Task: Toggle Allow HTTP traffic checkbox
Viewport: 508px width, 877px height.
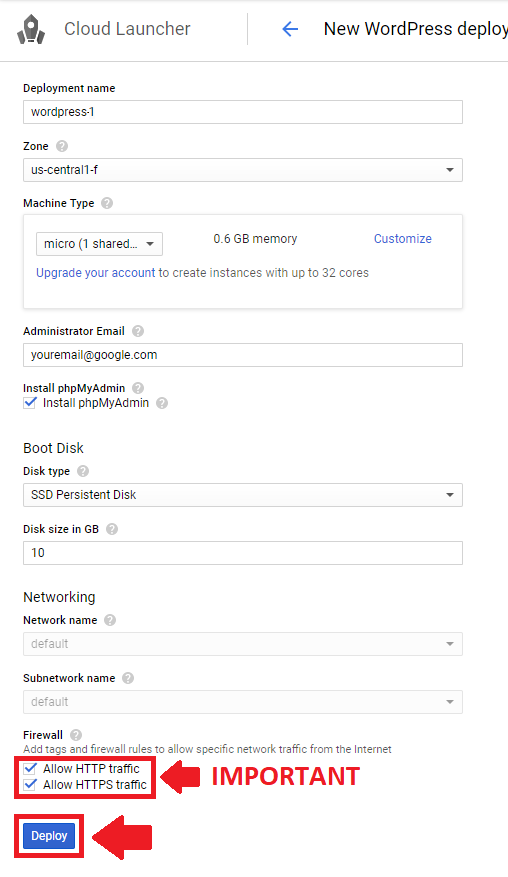Action: click(30, 768)
